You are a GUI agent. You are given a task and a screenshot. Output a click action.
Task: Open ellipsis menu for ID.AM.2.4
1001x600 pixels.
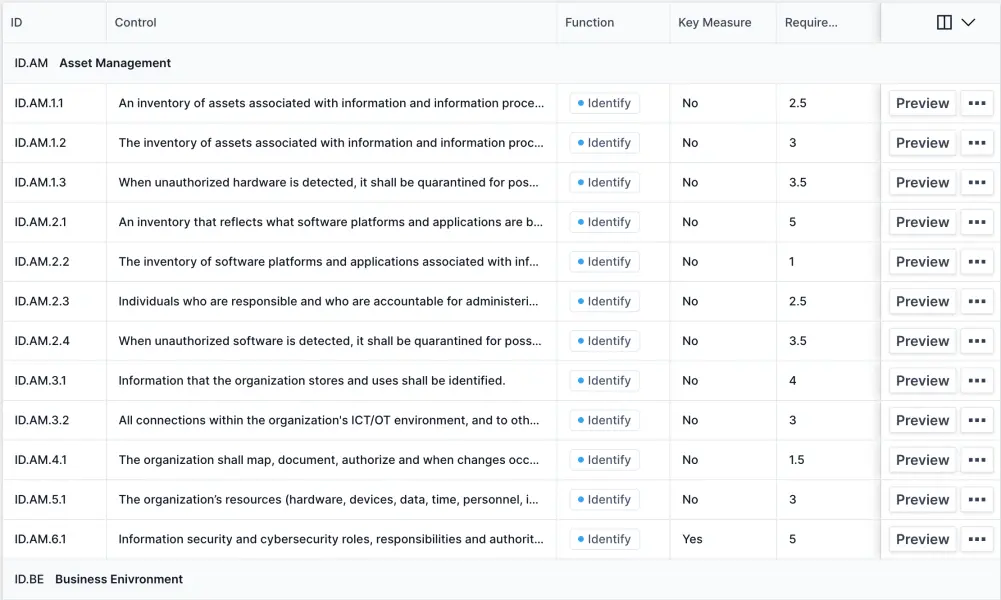pos(977,341)
